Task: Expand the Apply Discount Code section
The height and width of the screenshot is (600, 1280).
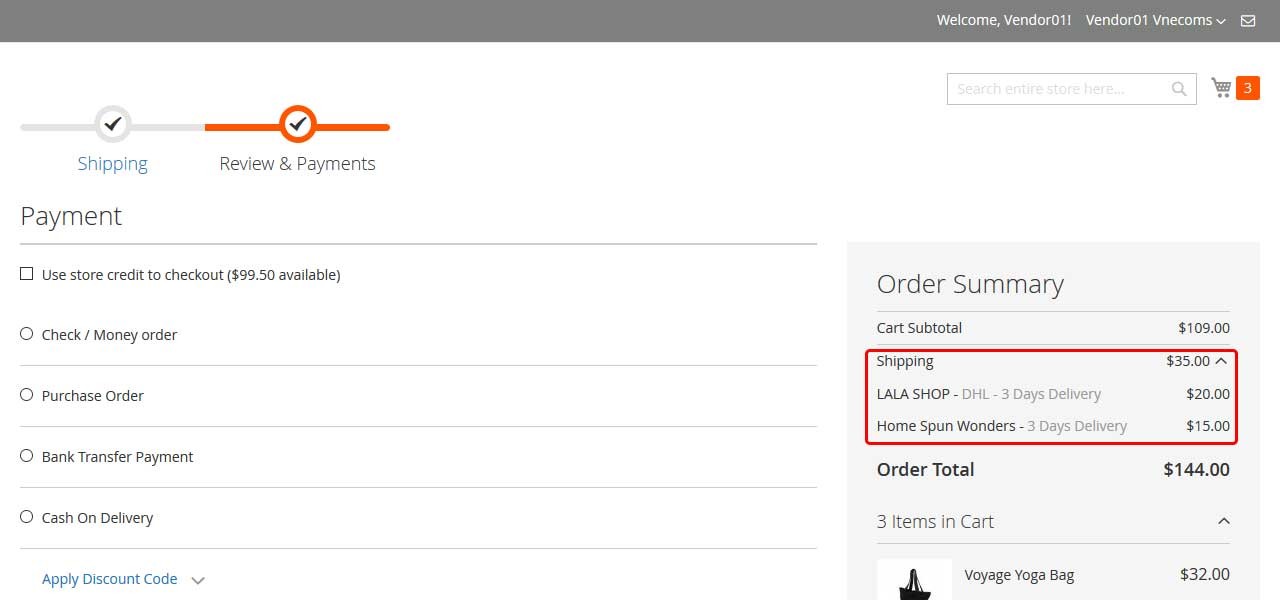Action: (110, 579)
